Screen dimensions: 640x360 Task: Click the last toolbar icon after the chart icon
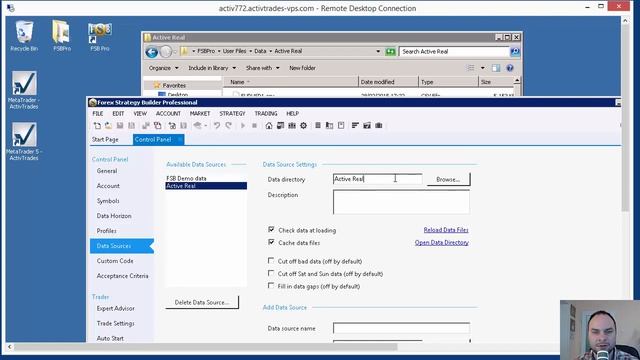(x=379, y=126)
